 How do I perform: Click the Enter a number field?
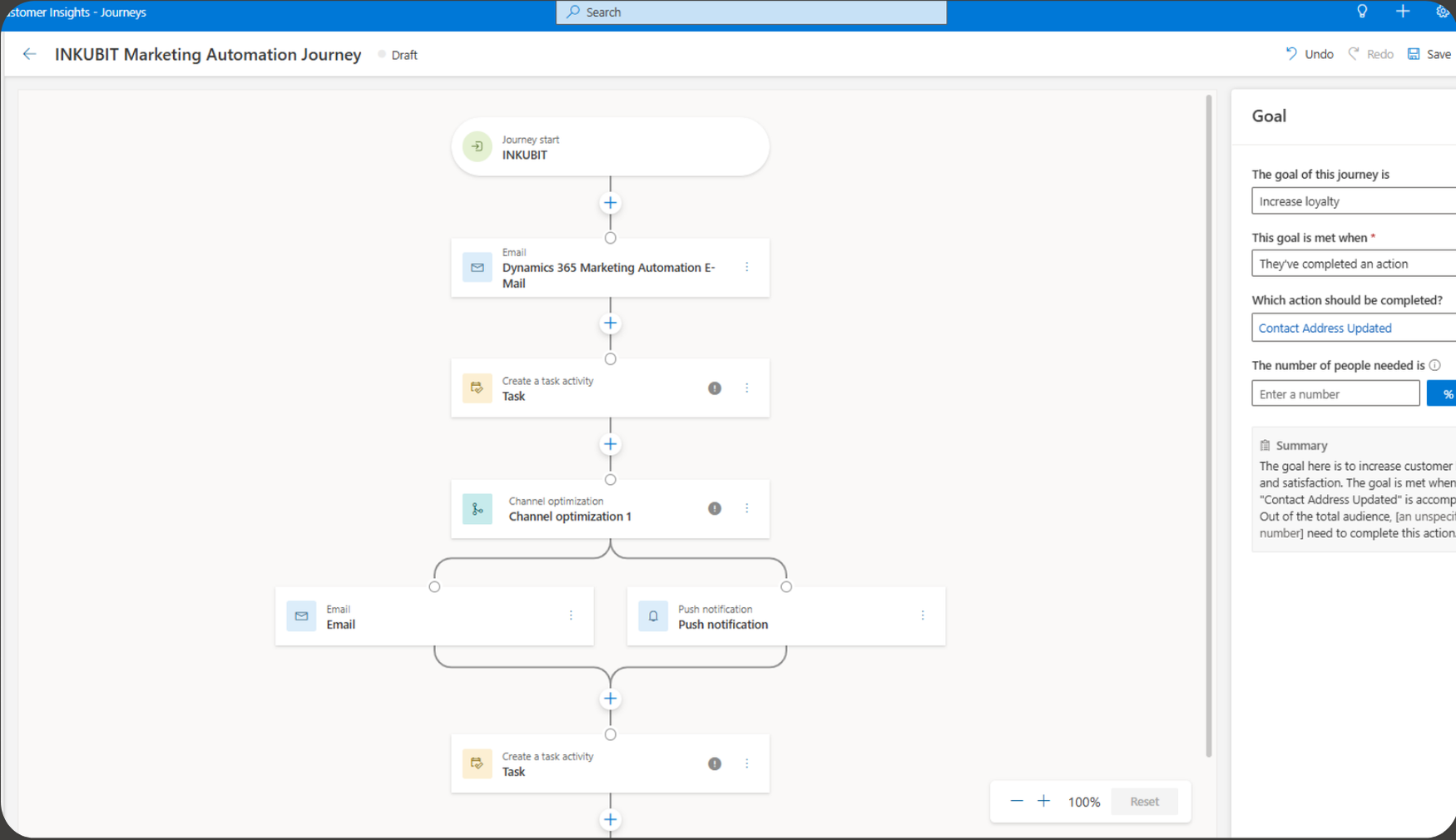tap(1335, 393)
